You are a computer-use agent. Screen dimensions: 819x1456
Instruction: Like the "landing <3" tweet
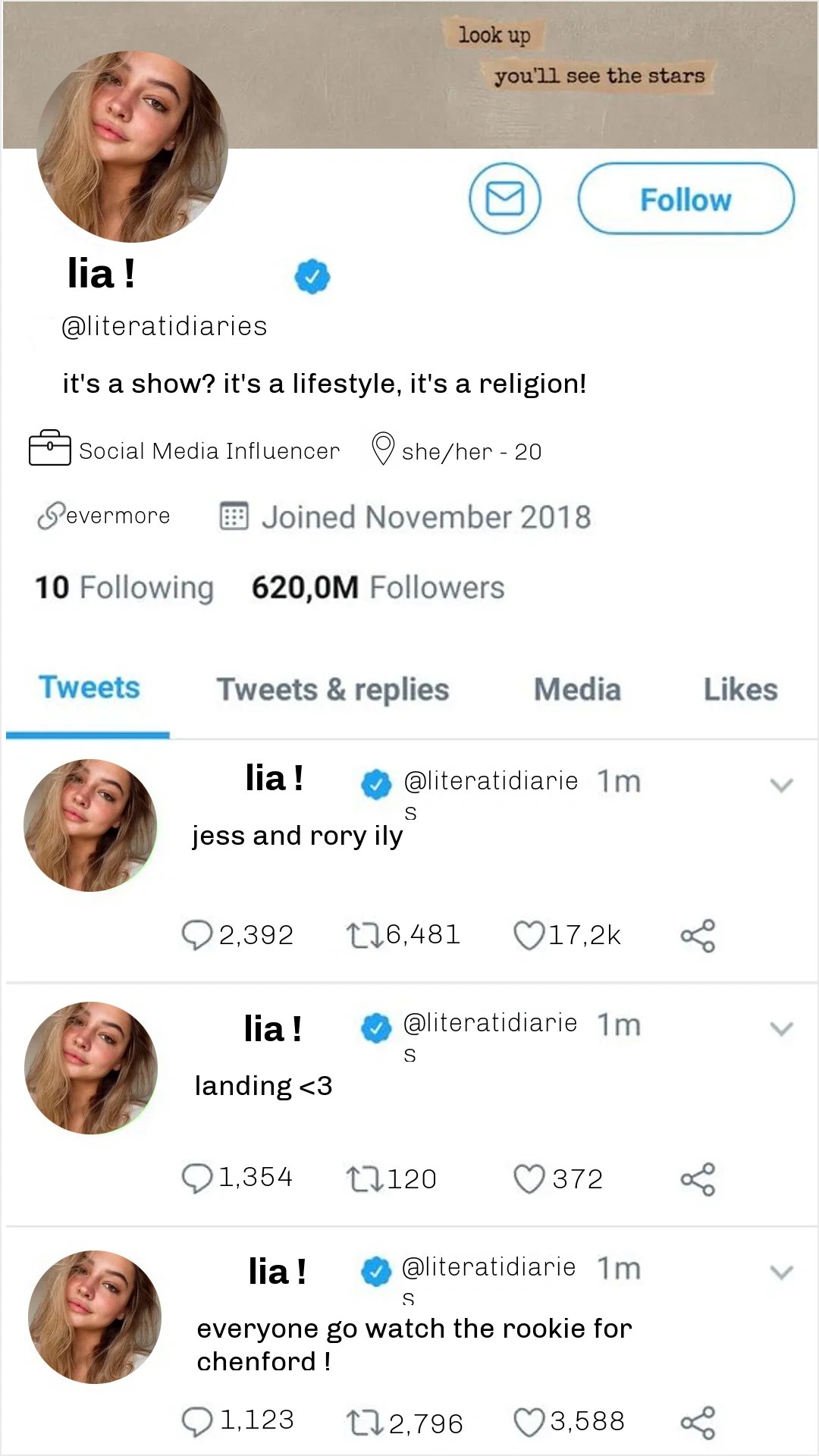[x=529, y=1179]
